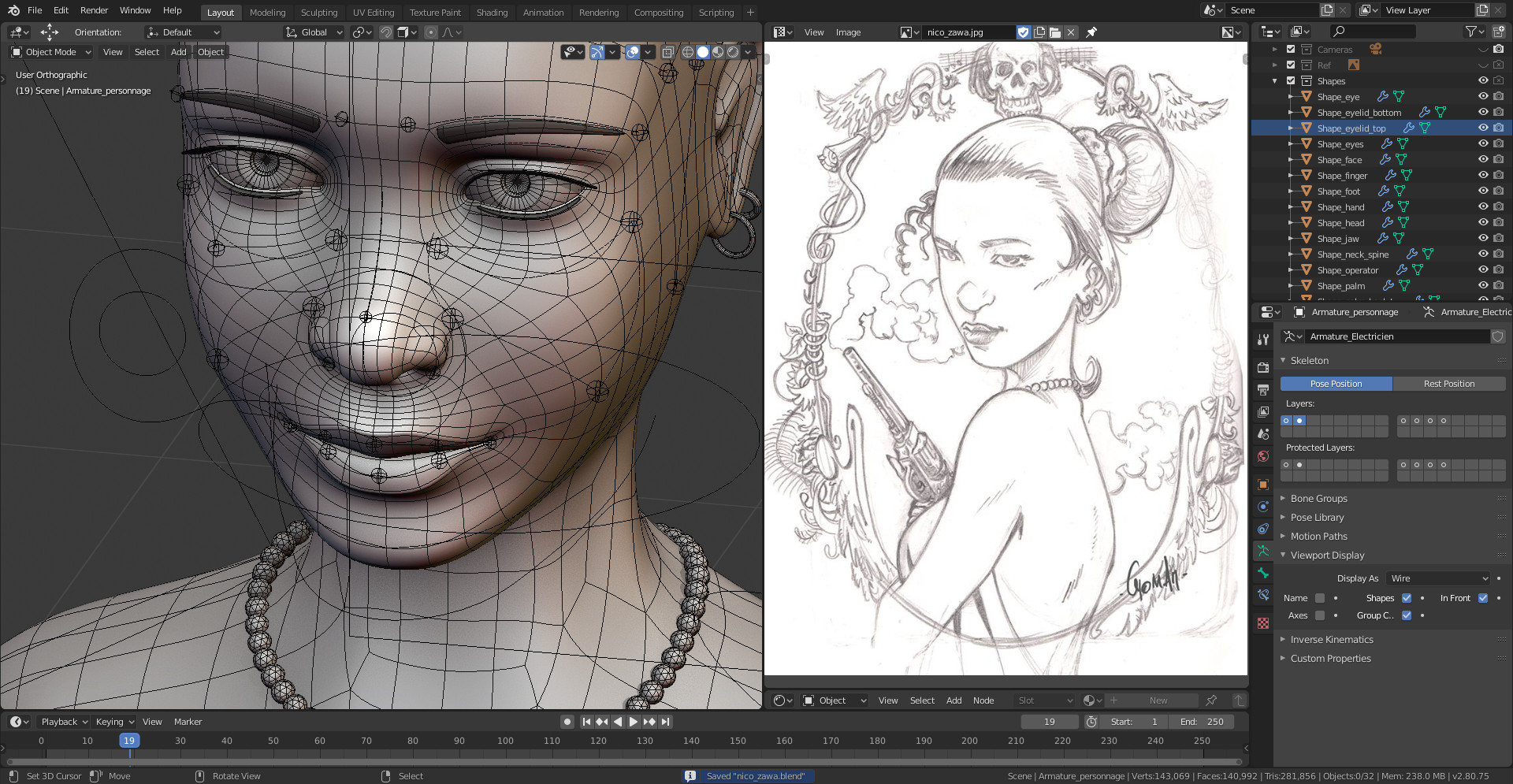
Task: Disable Group Colors checkbox
Action: [x=1407, y=615]
